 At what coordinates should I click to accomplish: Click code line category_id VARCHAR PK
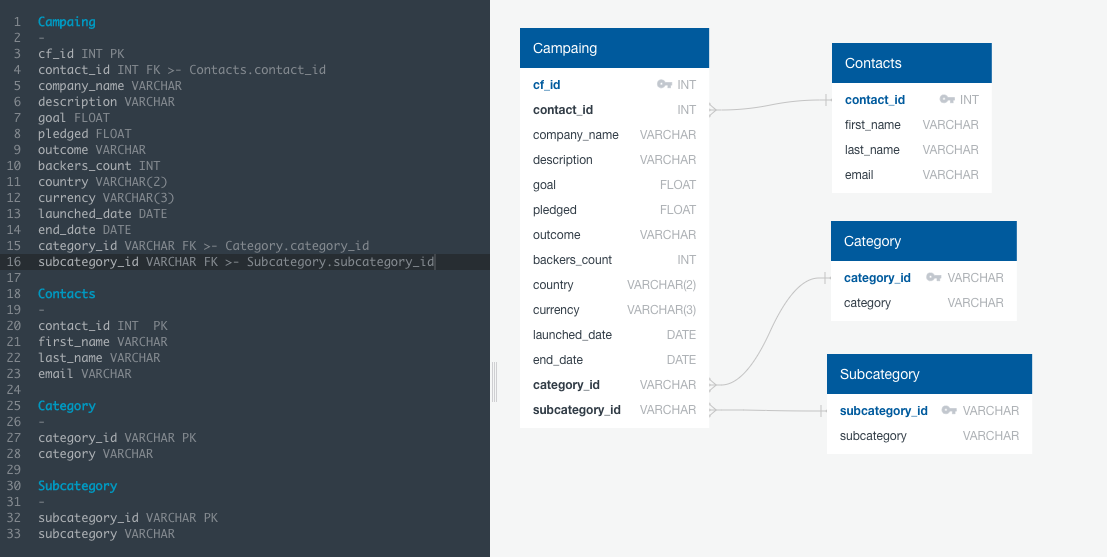[x=117, y=438]
